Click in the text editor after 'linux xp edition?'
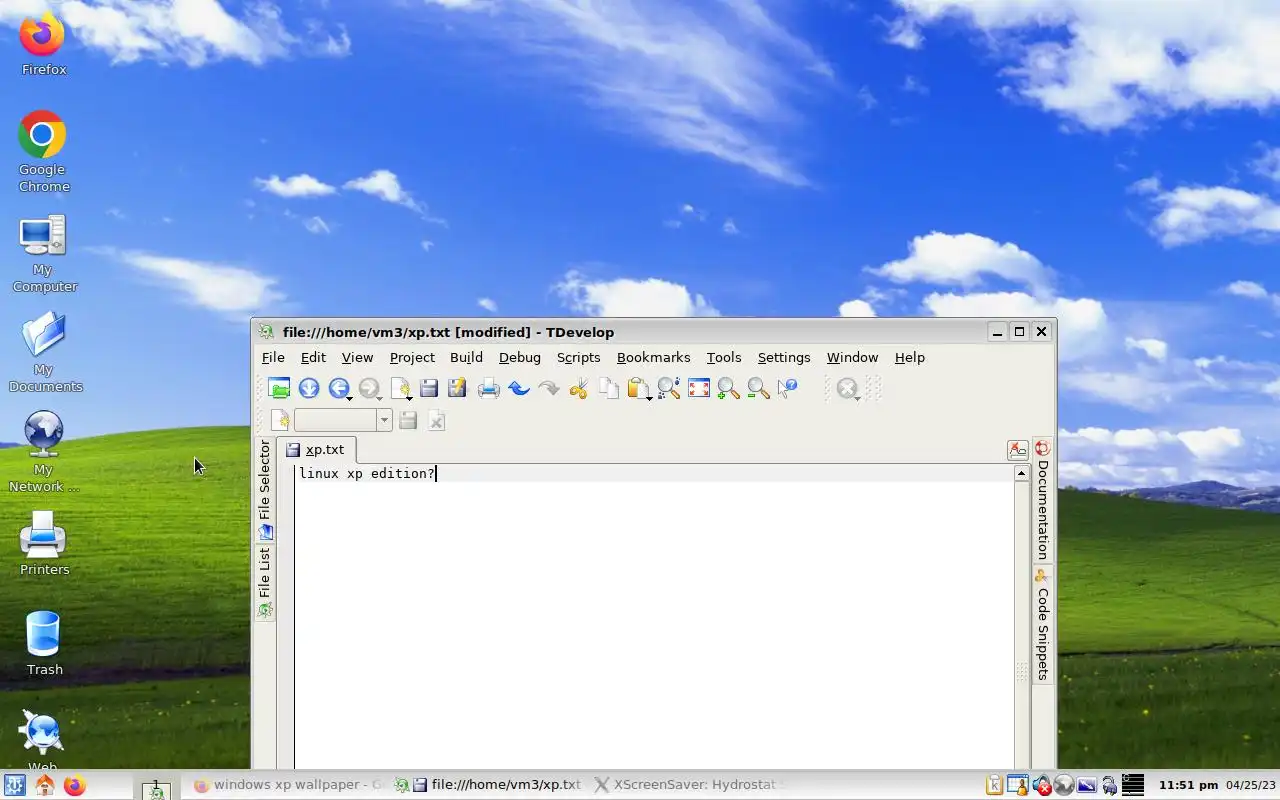This screenshot has height=800, width=1280. pyautogui.click(x=437, y=474)
